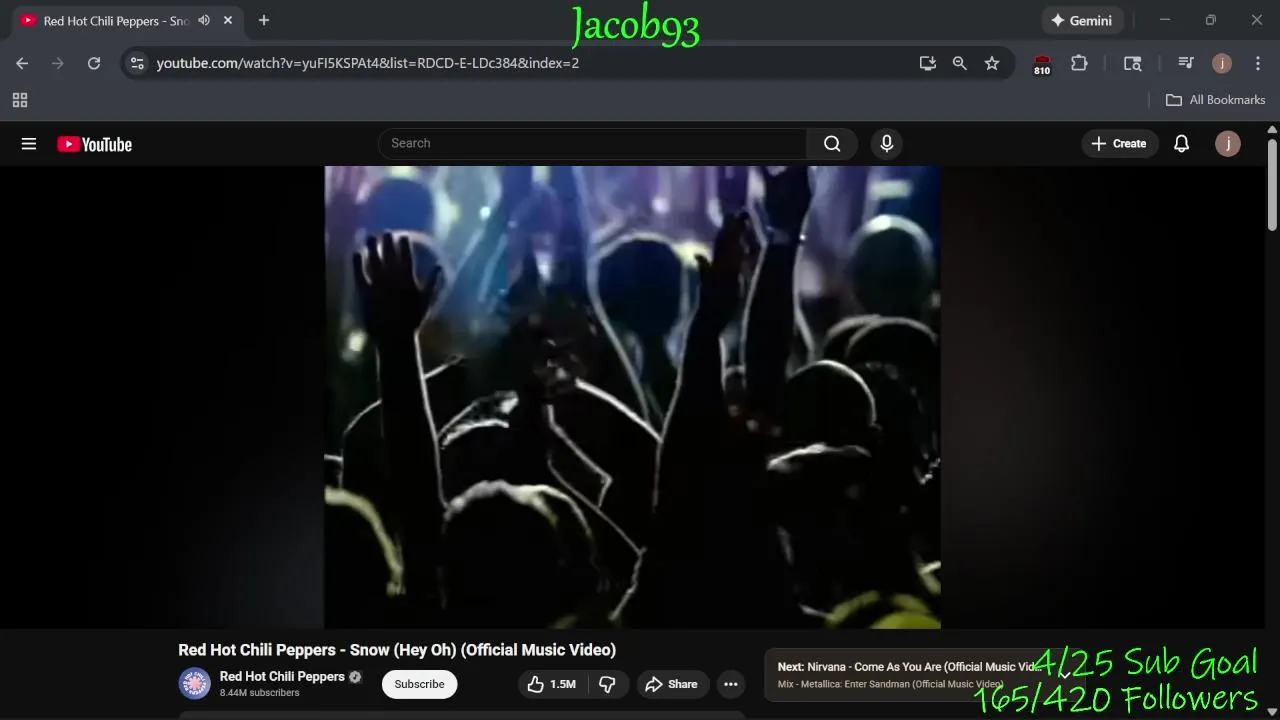
Task: Open the All Bookmarks folder
Action: point(1216,100)
